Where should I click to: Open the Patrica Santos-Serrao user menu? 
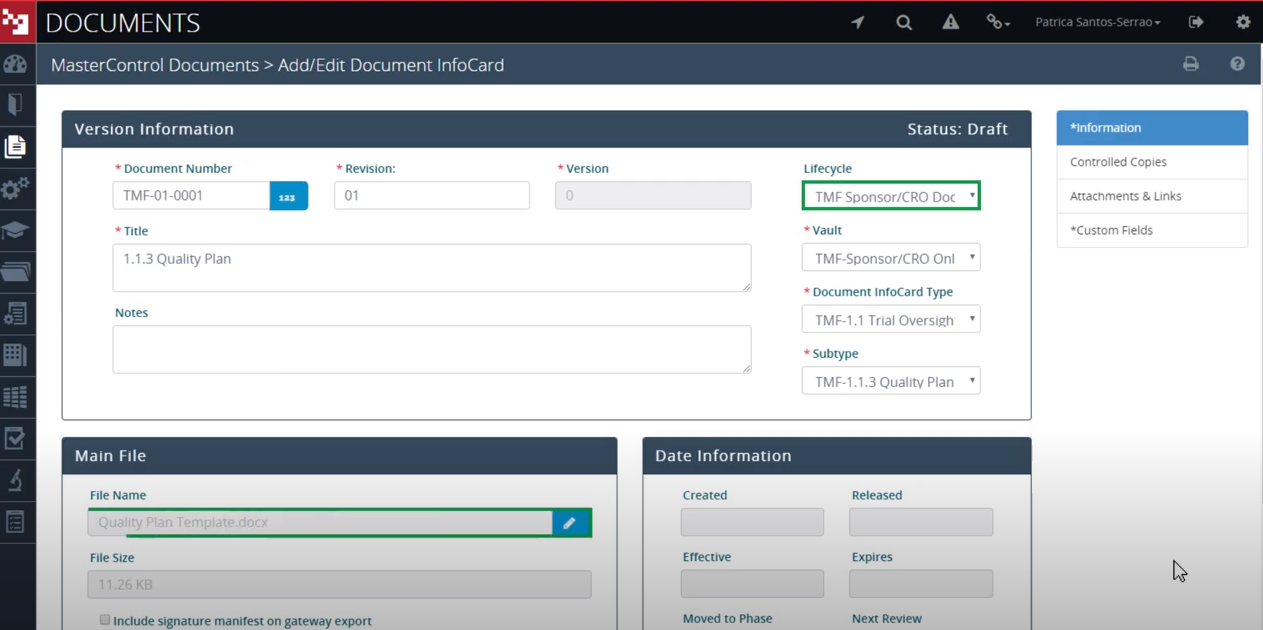[x=1097, y=21]
